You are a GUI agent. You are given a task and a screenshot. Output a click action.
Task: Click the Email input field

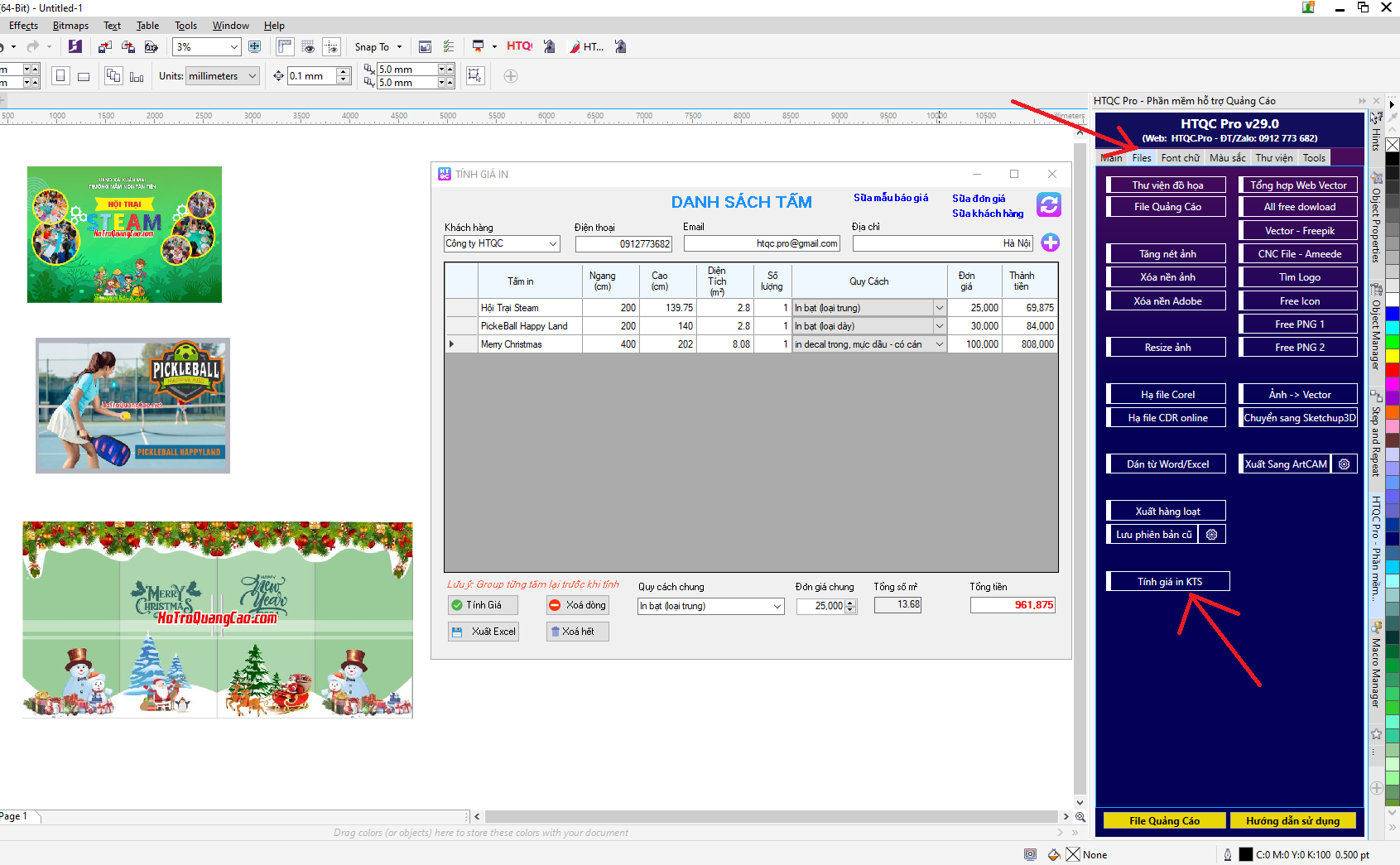click(x=762, y=243)
